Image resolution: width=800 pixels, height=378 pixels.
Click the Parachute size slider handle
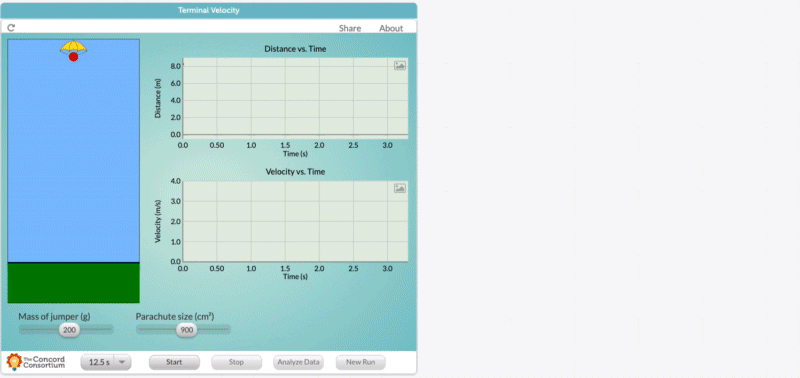(187, 330)
